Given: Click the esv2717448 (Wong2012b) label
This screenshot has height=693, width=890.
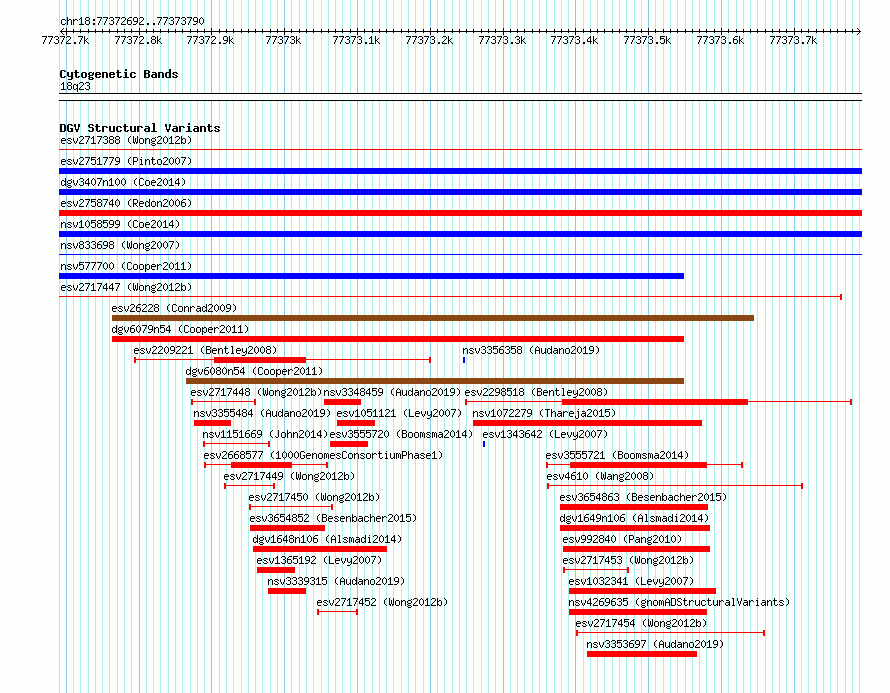Looking at the screenshot, I should (256, 392).
